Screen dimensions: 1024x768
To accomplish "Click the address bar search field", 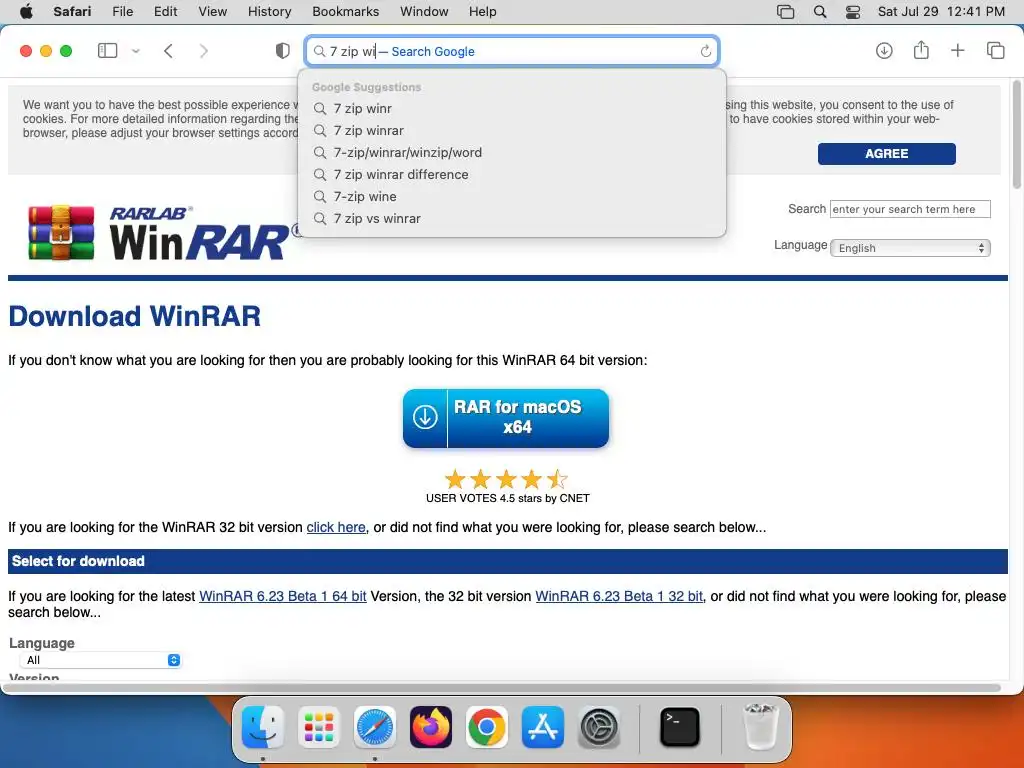I will [512, 51].
